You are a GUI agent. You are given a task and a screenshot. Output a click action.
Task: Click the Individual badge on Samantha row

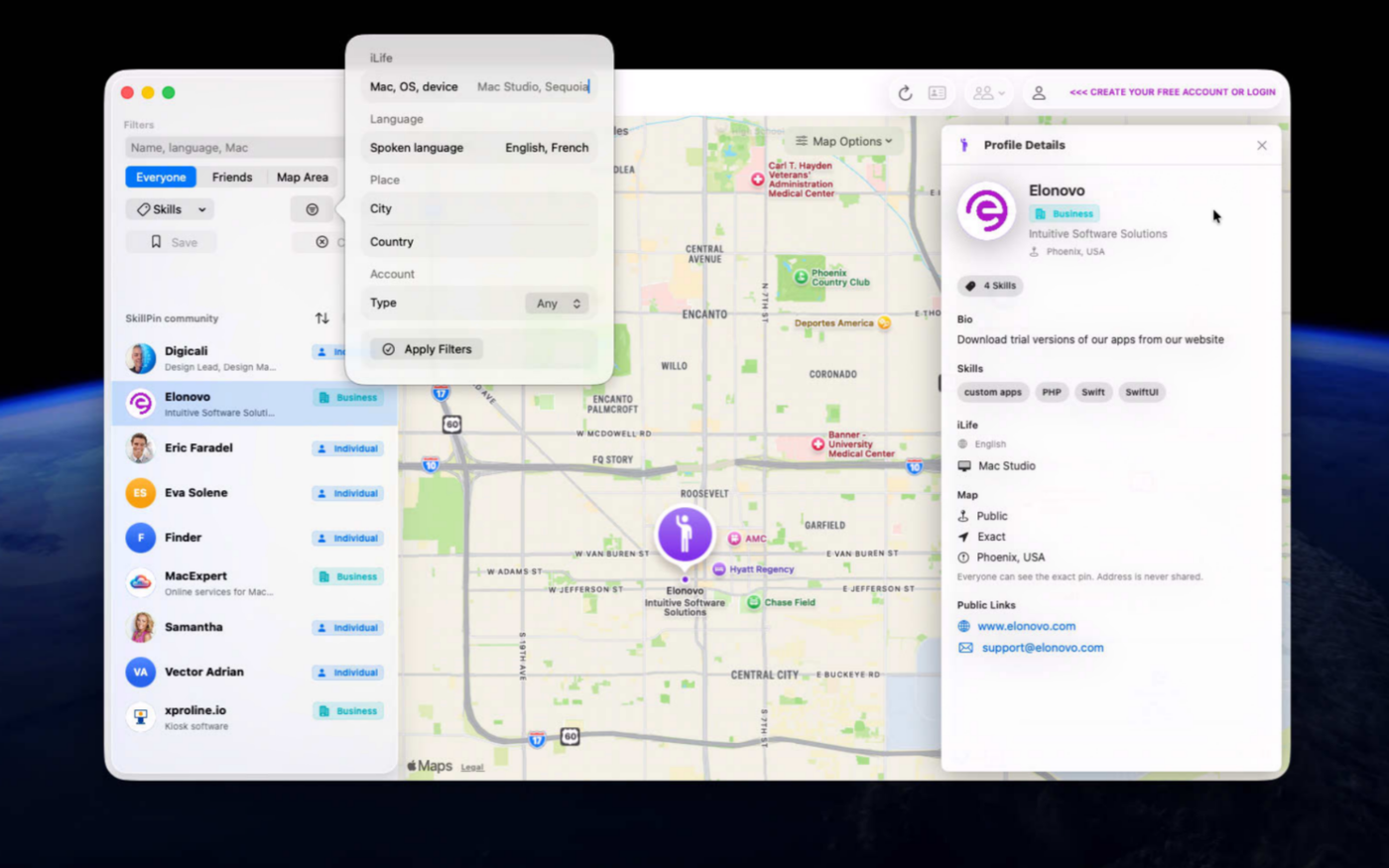click(x=348, y=628)
